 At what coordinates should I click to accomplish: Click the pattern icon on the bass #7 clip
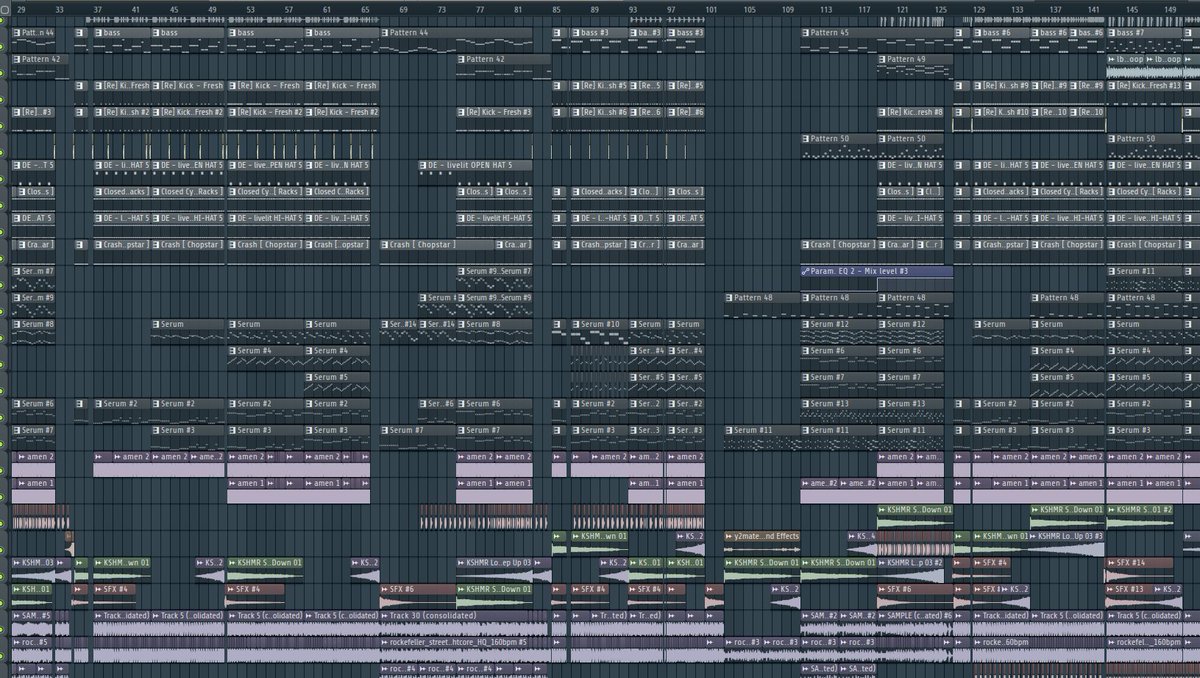pos(1112,33)
